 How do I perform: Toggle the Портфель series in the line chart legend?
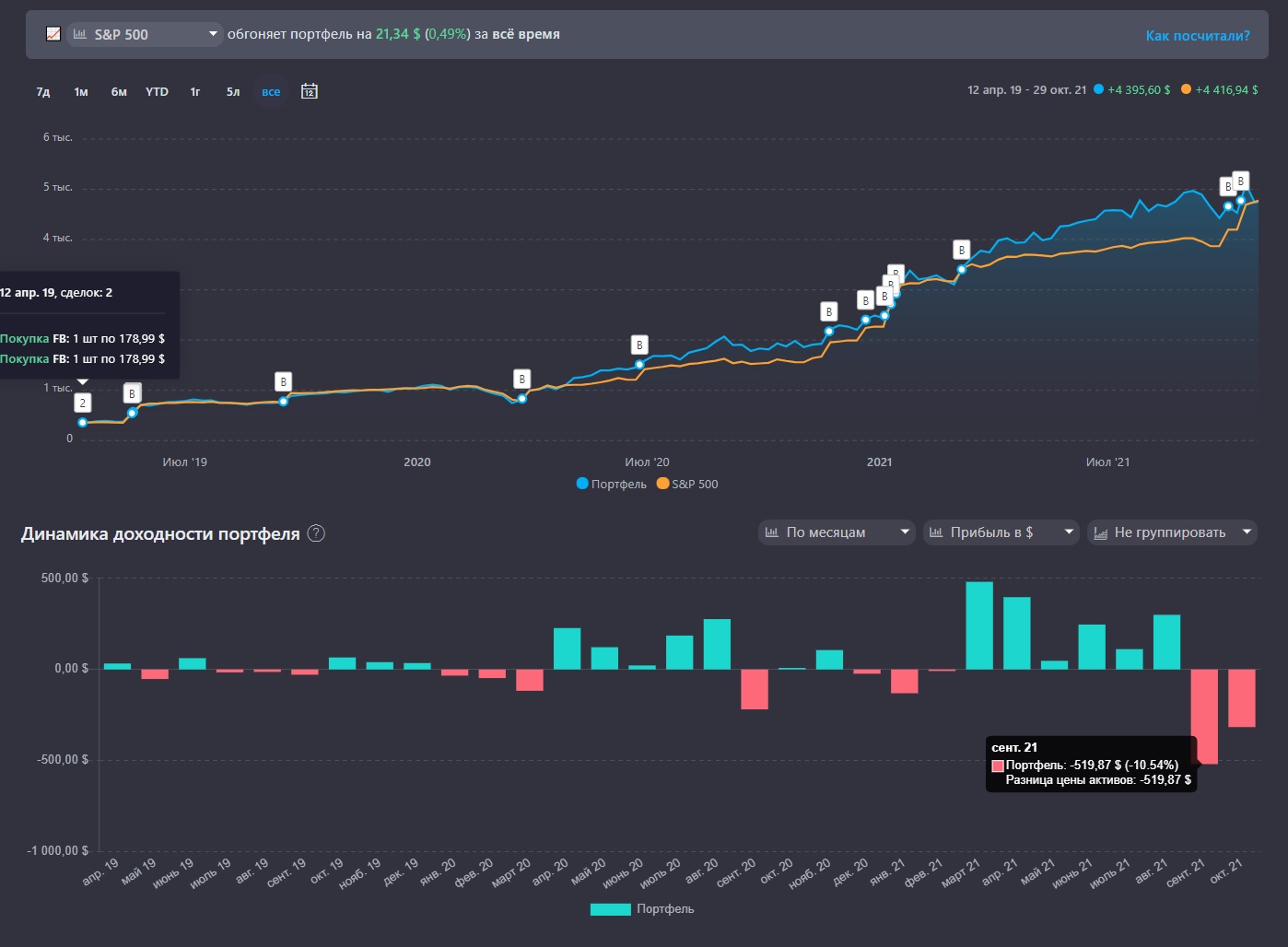click(x=612, y=484)
